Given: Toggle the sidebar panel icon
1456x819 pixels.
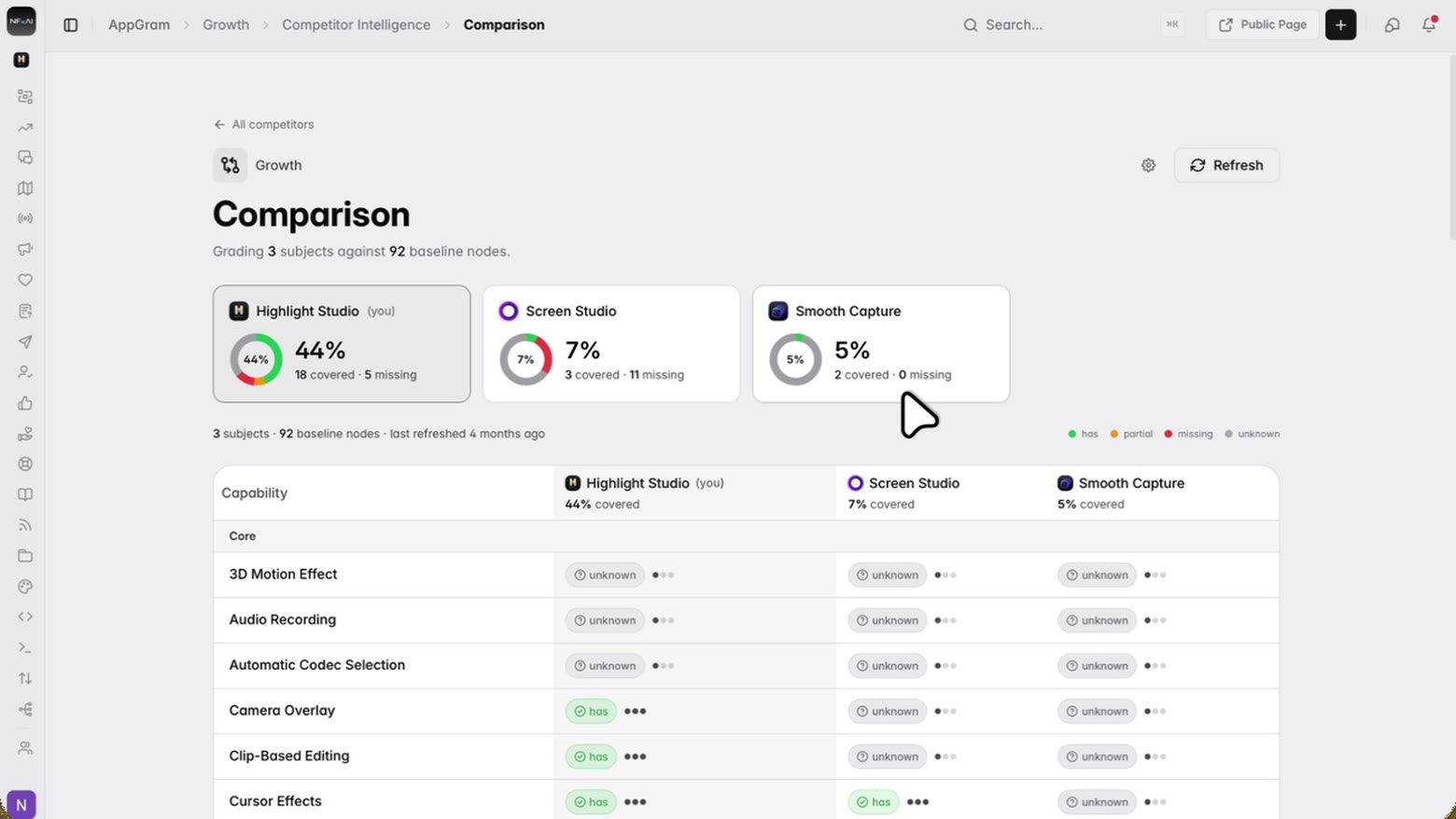Looking at the screenshot, I should [x=71, y=25].
